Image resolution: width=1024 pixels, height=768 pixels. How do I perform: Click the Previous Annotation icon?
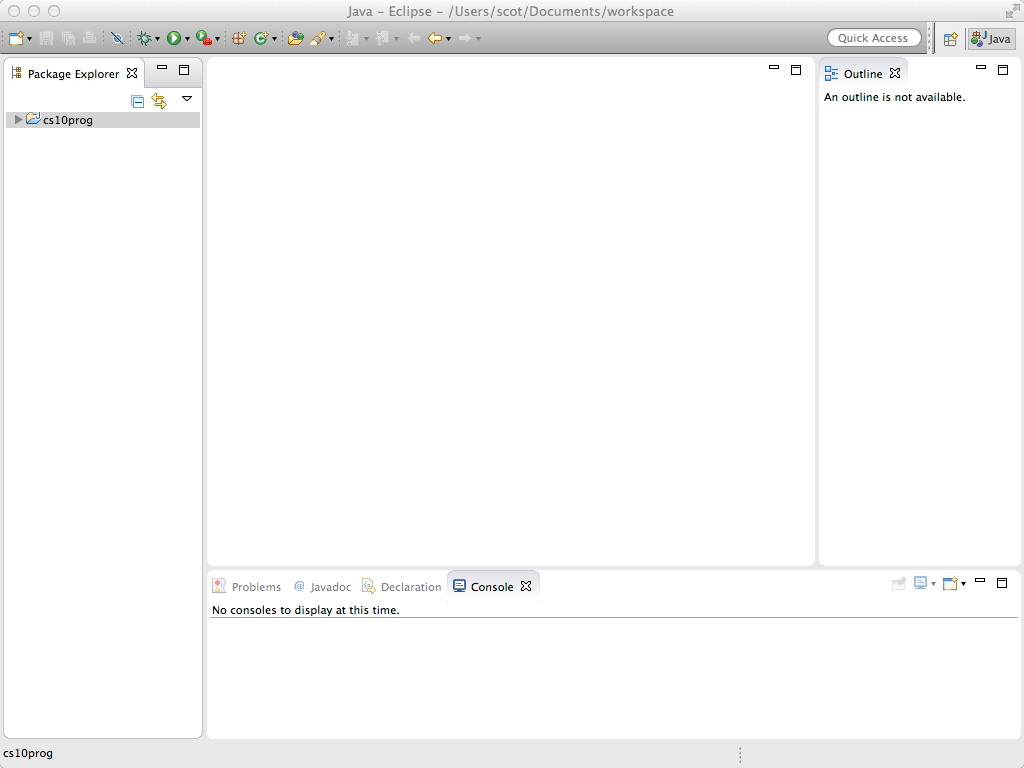tap(383, 39)
